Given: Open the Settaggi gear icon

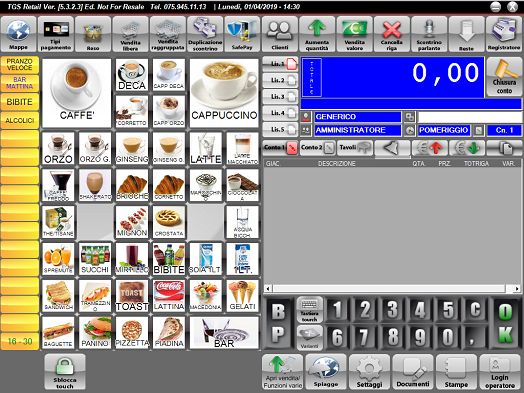Looking at the screenshot, I should pyautogui.click(x=369, y=372).
